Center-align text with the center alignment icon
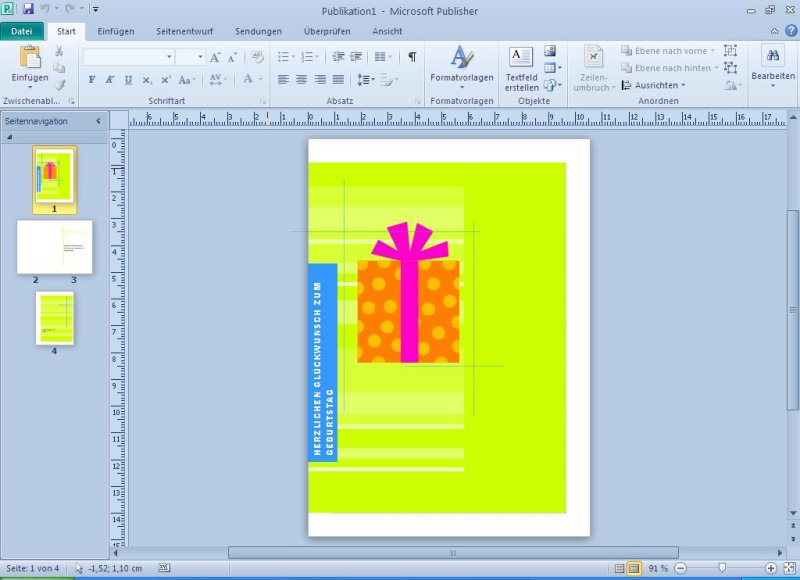The image size is (800, 580). (302, 80)
